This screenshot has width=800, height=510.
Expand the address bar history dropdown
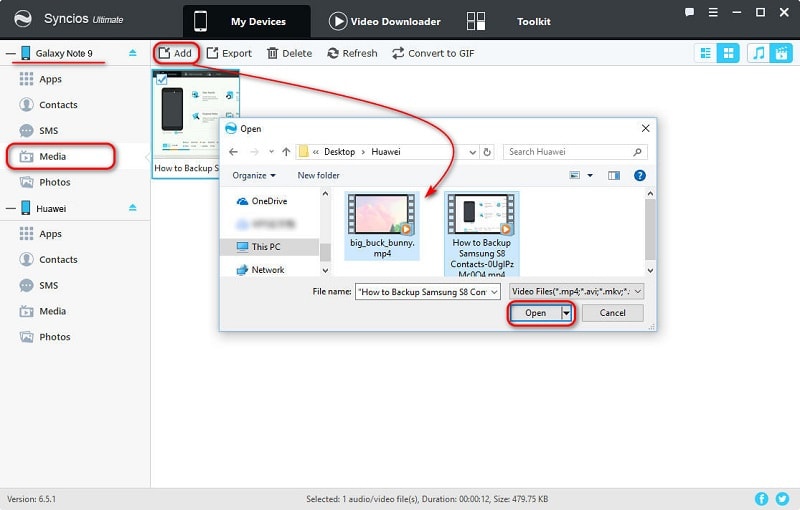click(472, 152)
